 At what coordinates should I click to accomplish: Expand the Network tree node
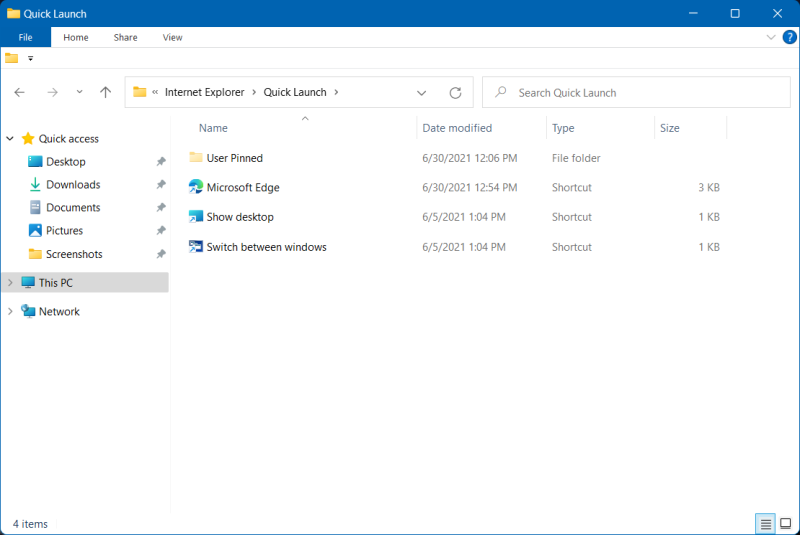[x=10, y=312]
